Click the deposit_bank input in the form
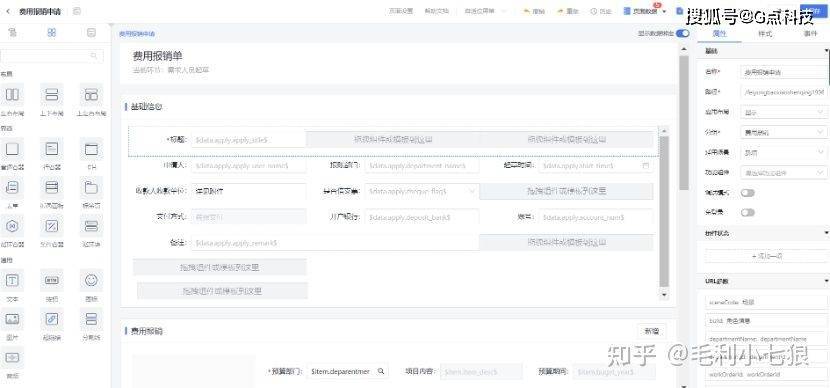Viewport: 830px width, 388px height. point(422,218)
